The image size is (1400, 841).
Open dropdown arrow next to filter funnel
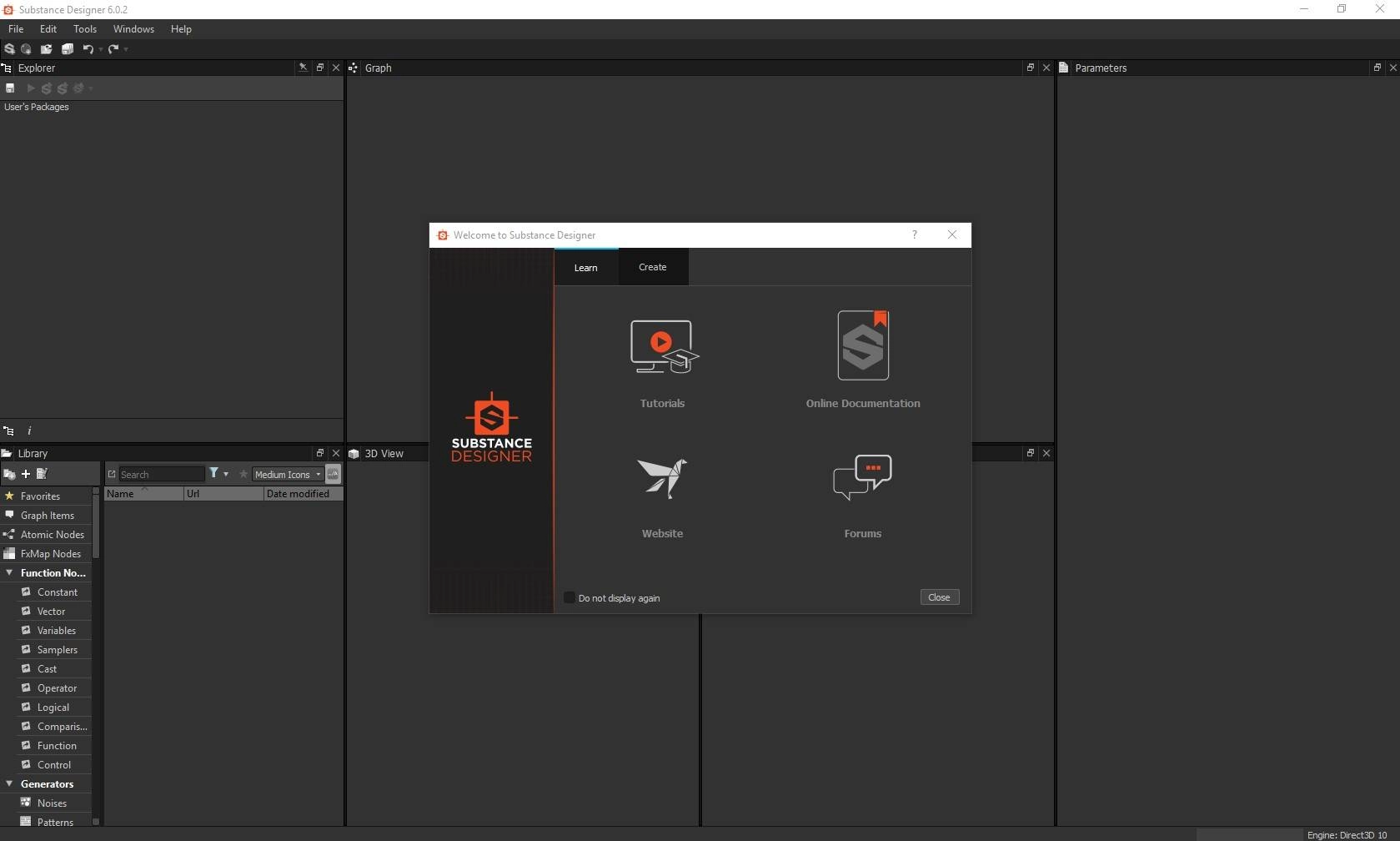226,474
